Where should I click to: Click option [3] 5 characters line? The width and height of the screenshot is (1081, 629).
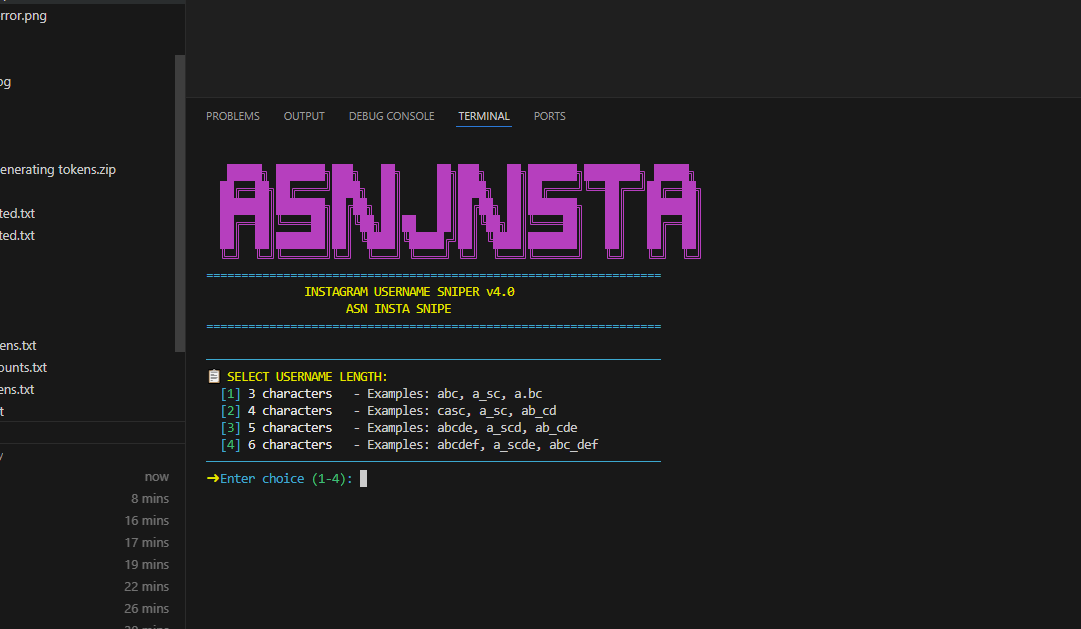click(x=398, y=428)
